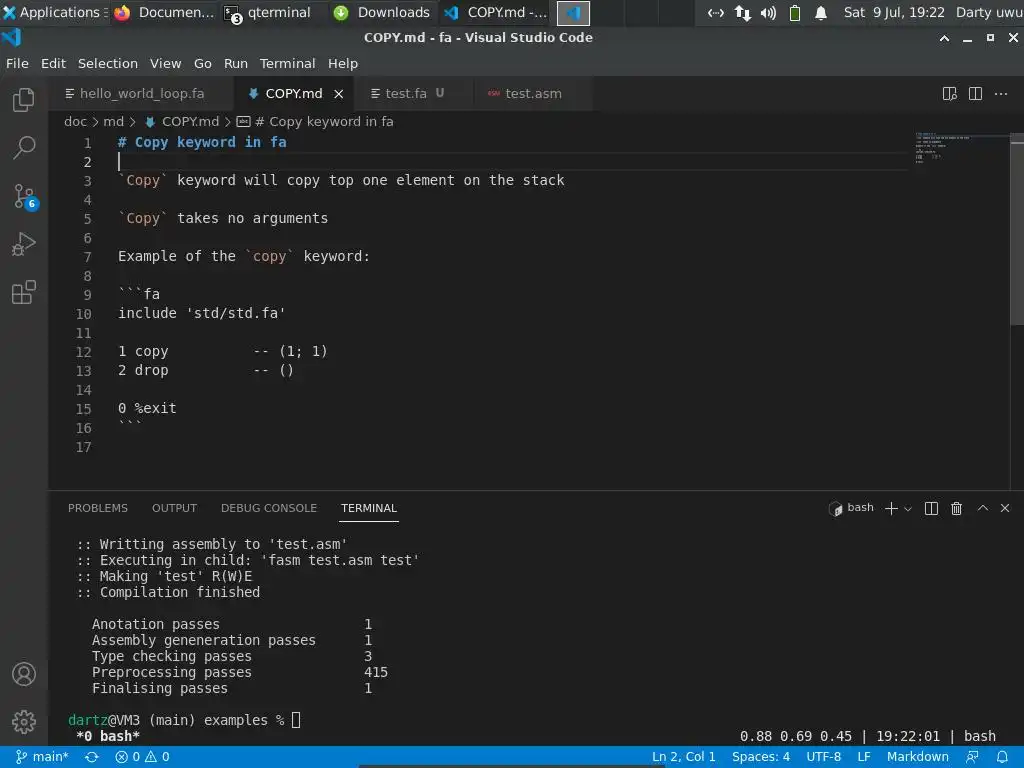Switch to the DEBUG CONSOLE panel tab
The image size is (1024, 768).
(x=269, y=508)
